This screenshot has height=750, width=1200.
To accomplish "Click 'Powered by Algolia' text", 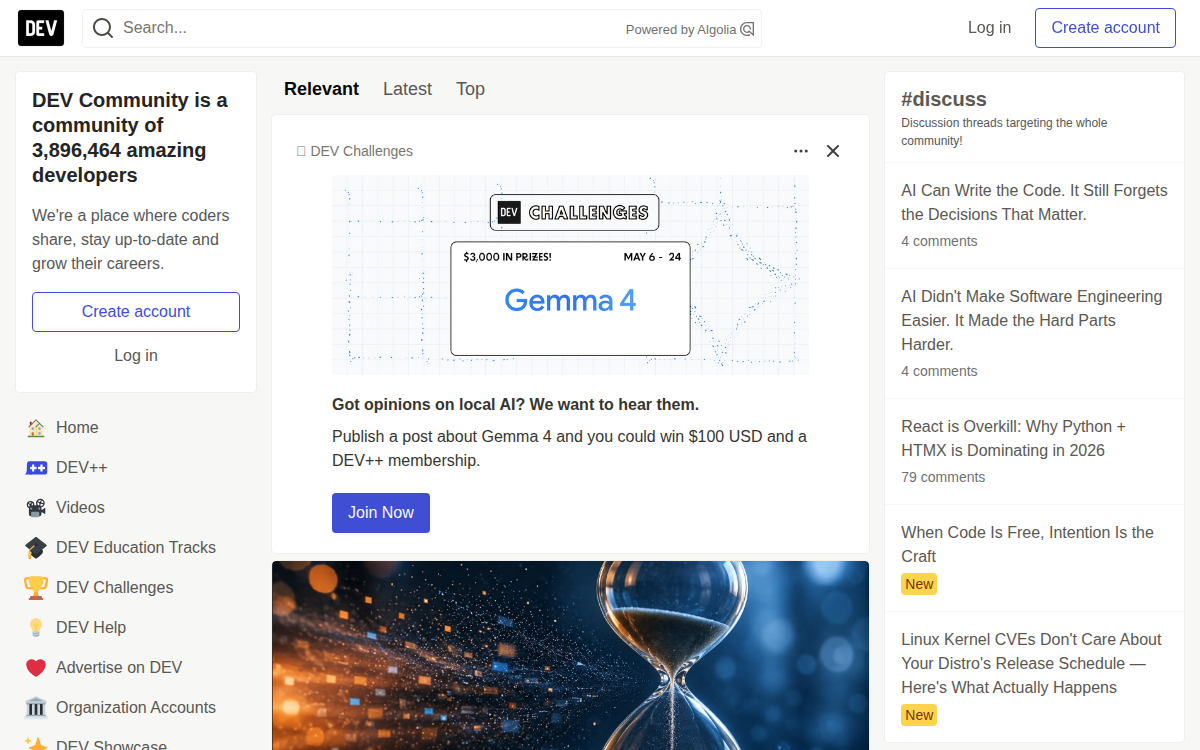I will click(681, 30).
